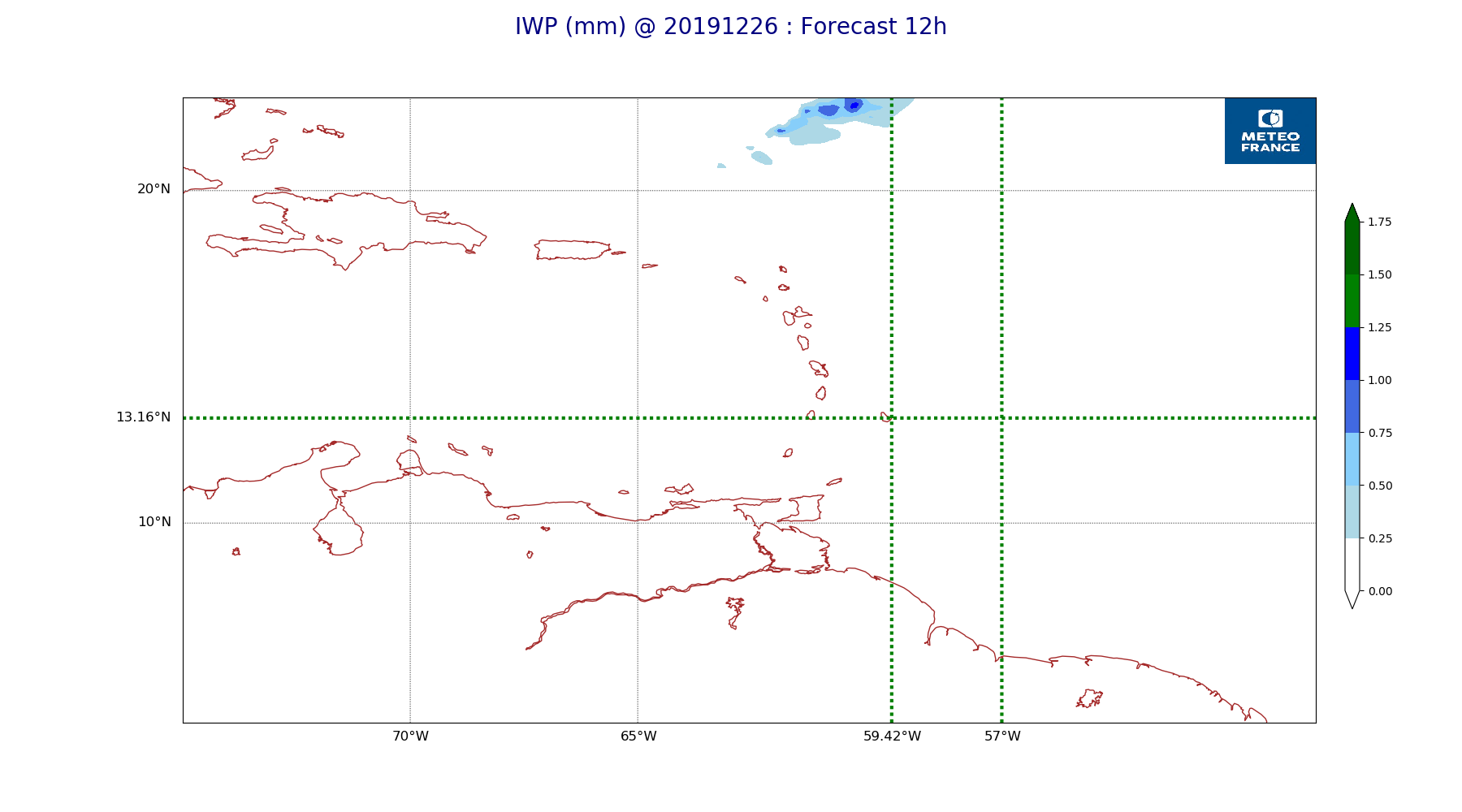The image size is (1462, 812).
Task: Click the 20°N latitude axis label
Action: point(154,189)
